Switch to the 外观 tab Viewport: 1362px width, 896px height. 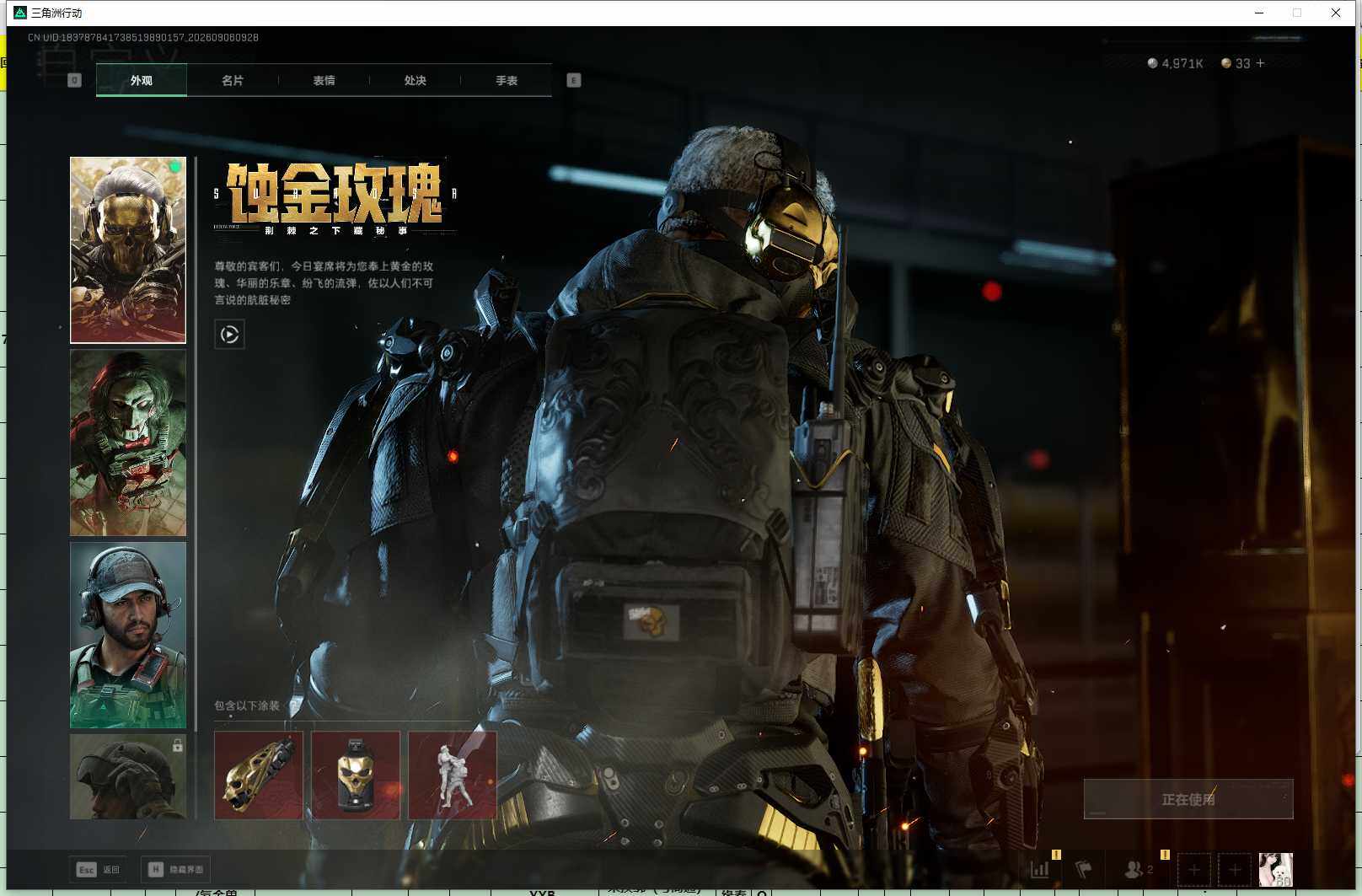coord(142,80)
